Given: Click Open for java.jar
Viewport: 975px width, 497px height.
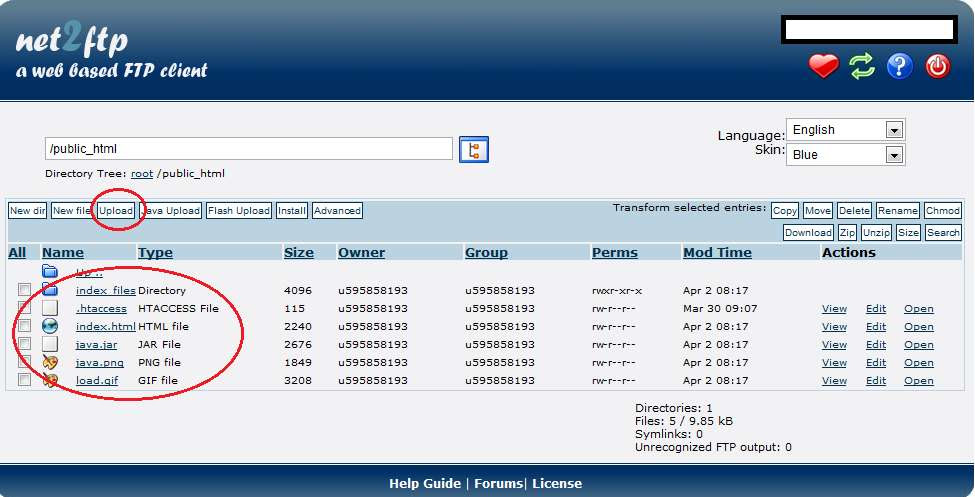Looking at the screenshot, I should click(x=918, y=345).
